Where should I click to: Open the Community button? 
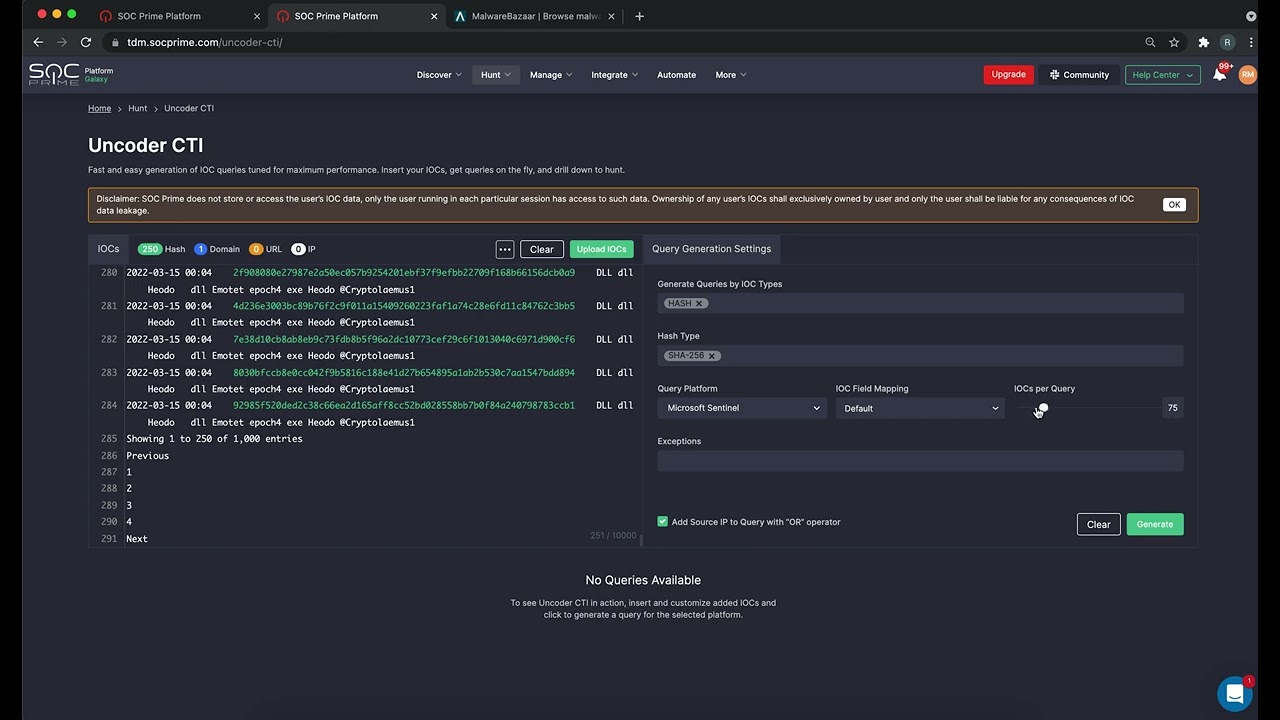point(1079,75)
